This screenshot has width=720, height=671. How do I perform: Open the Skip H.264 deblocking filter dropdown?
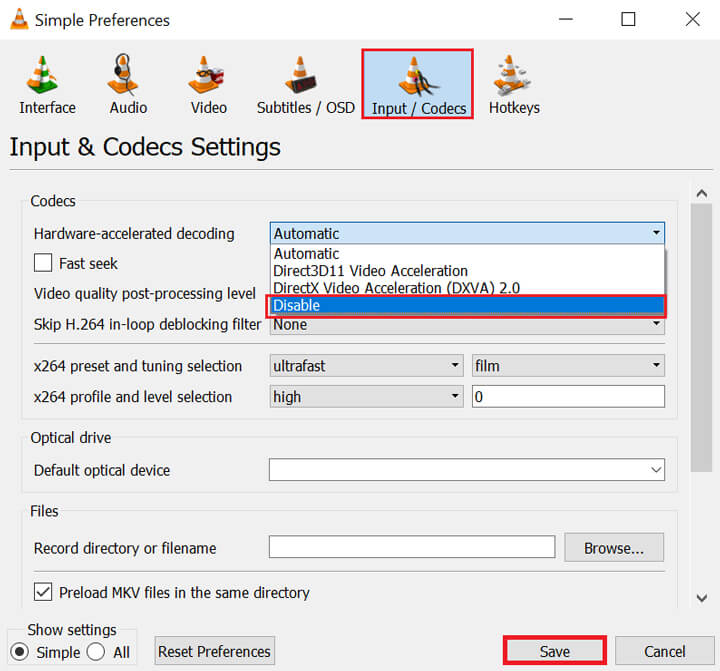[x=467, y=325]
